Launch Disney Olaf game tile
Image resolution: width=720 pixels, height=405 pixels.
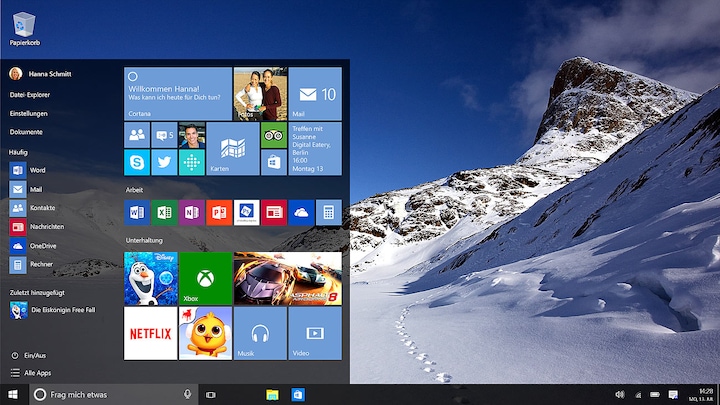pyautogui.click(x=151, y=278)
